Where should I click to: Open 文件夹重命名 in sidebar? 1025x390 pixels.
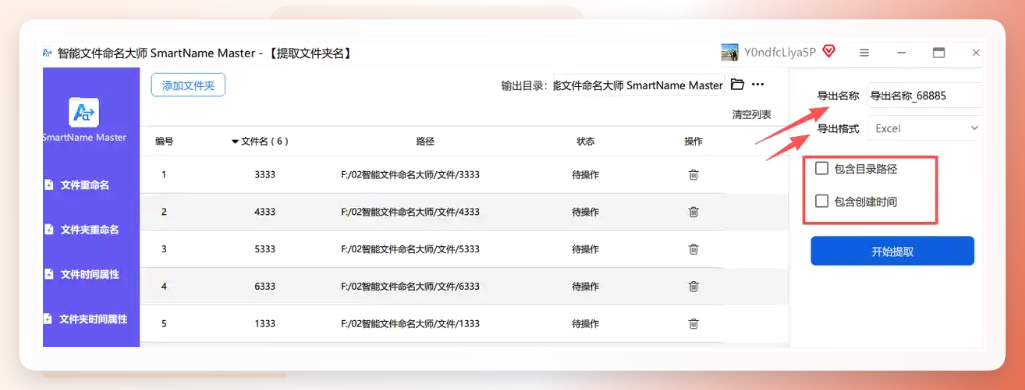pyautogui.click(x=81, y=229)
